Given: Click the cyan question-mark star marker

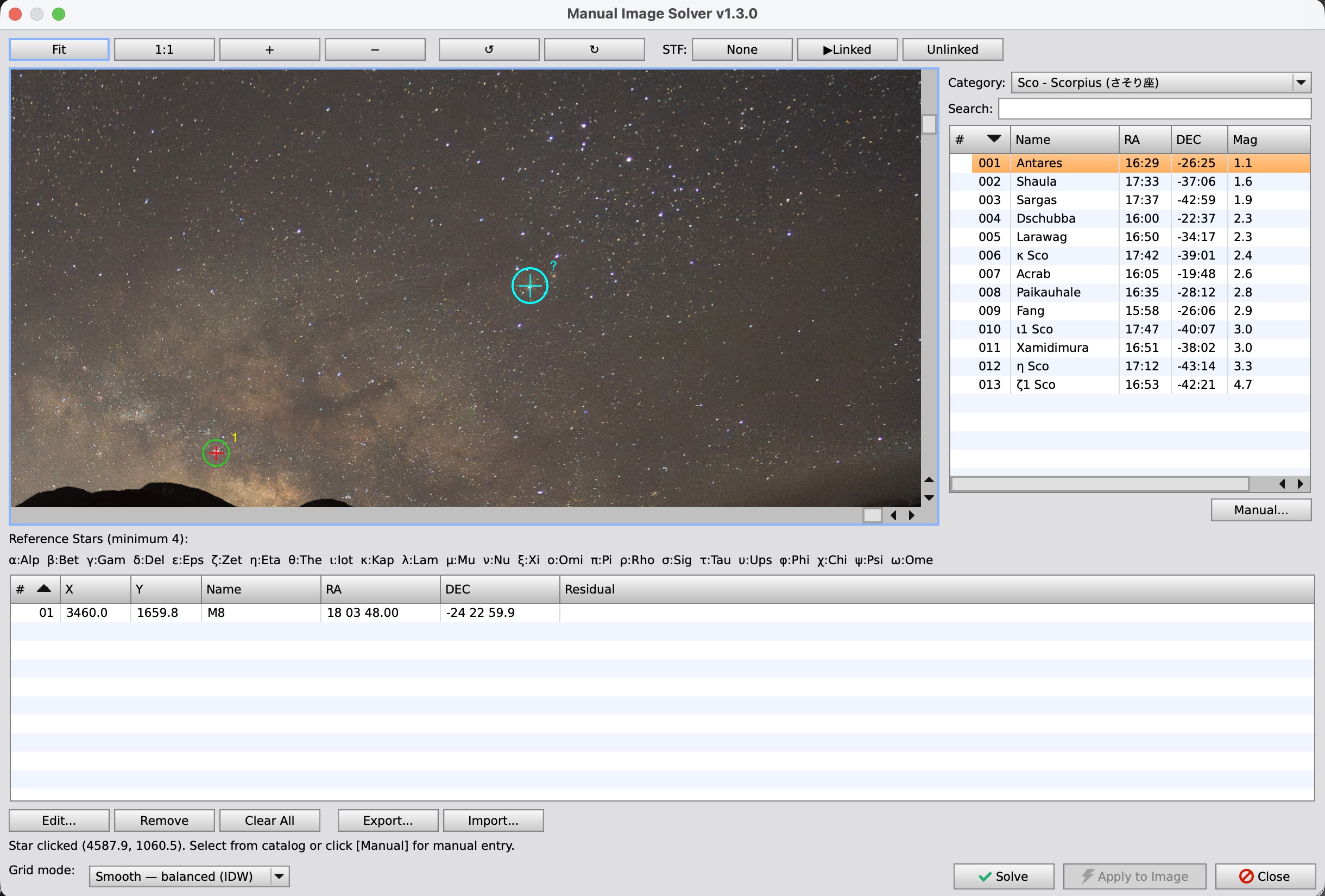Looking at the screenshot, I should click(529, 286).
